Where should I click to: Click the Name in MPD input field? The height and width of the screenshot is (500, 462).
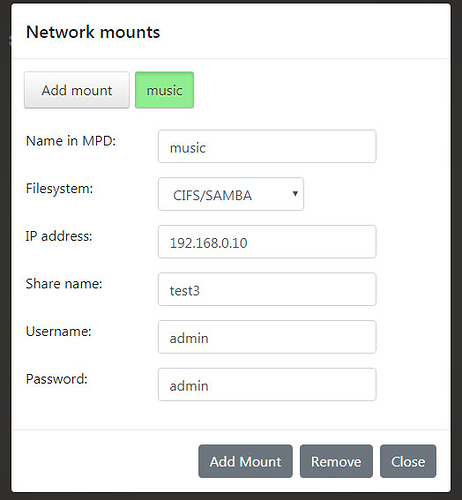(267, 146)
